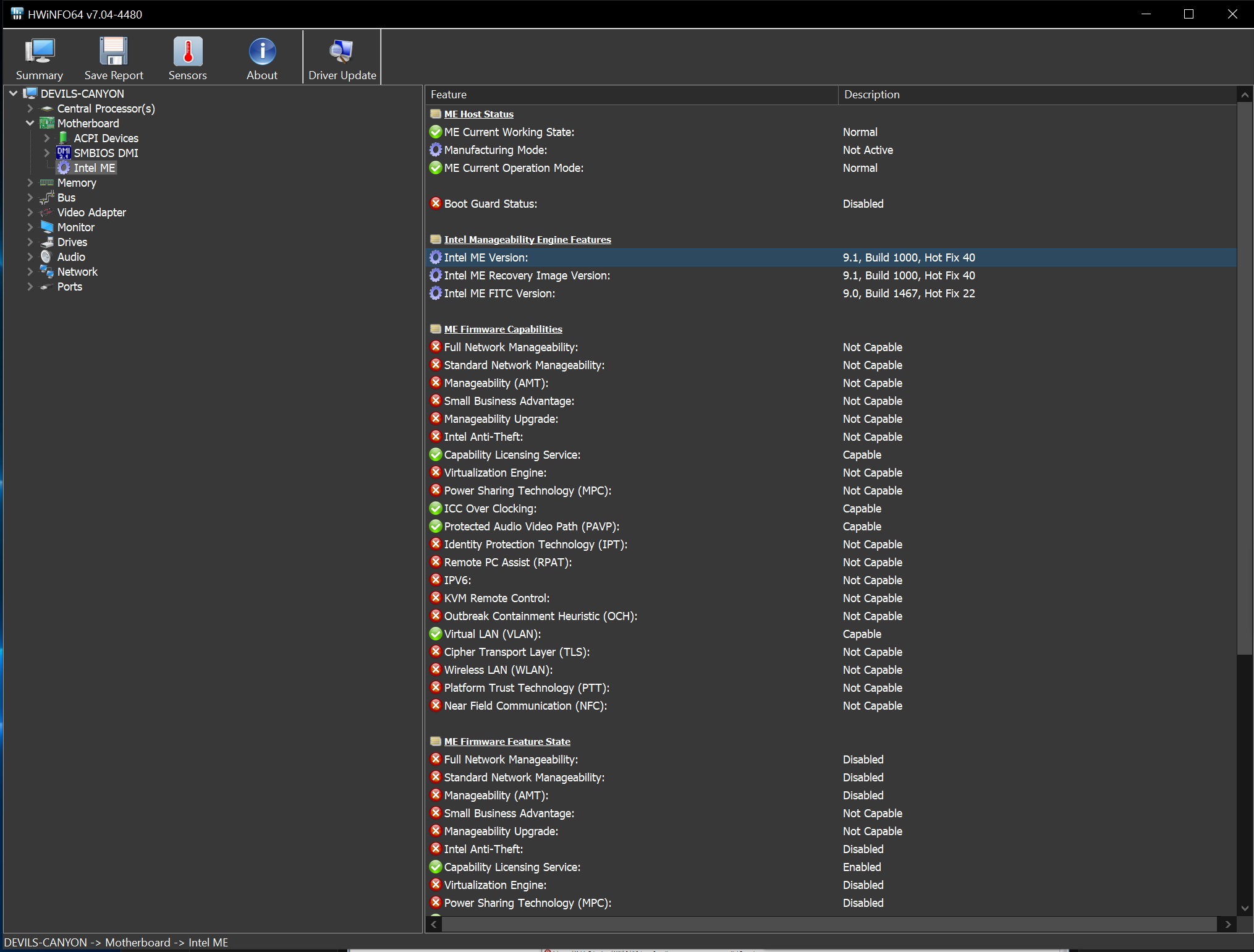The image size is (1254, 952).
Task: Click the Ports tree icon
Action: (x=46, y=287)
